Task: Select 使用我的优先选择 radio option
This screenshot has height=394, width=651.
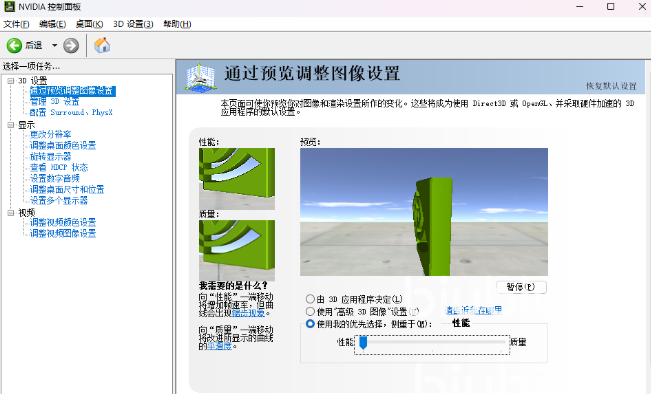Action: point(310,324)
